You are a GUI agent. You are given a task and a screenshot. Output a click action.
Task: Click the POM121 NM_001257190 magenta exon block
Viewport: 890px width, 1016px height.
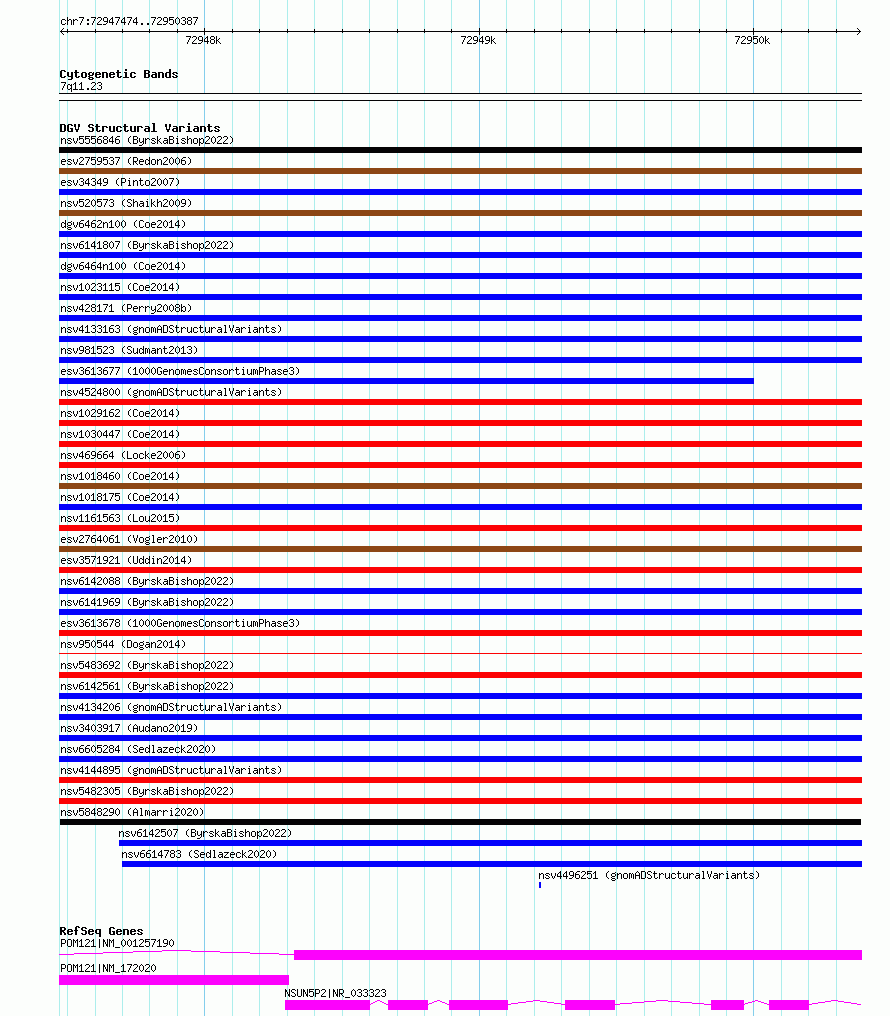pos(578,955)
